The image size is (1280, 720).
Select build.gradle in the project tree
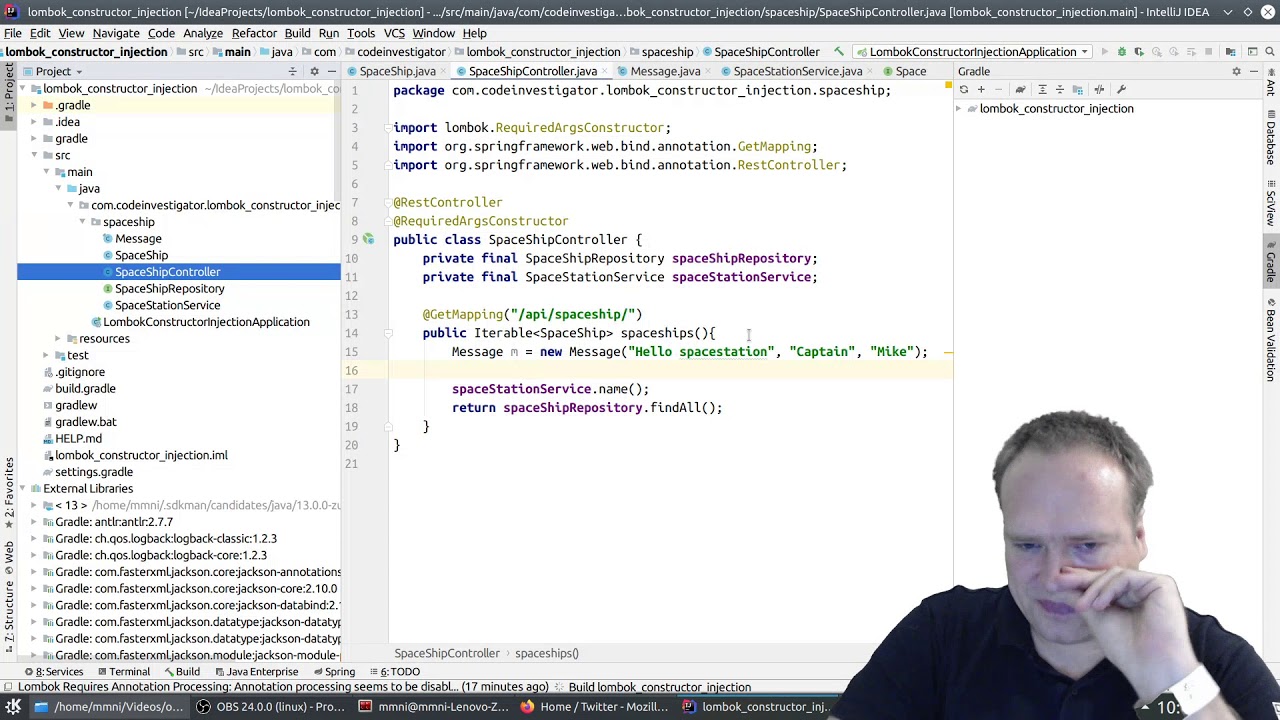(85, 389)
